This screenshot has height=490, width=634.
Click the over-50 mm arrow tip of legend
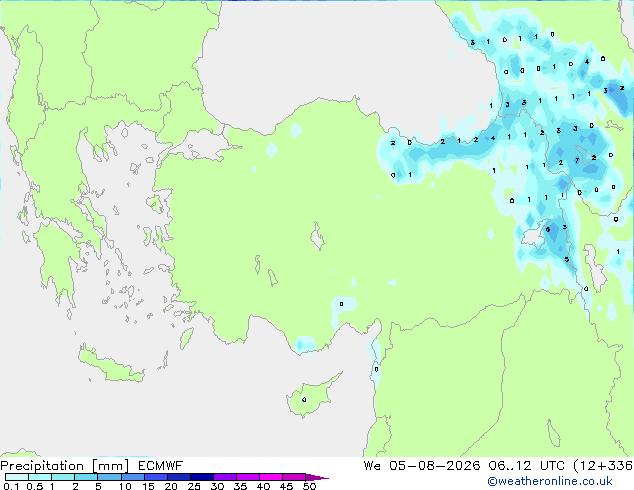pyautogui.click(x=317, y=477)
